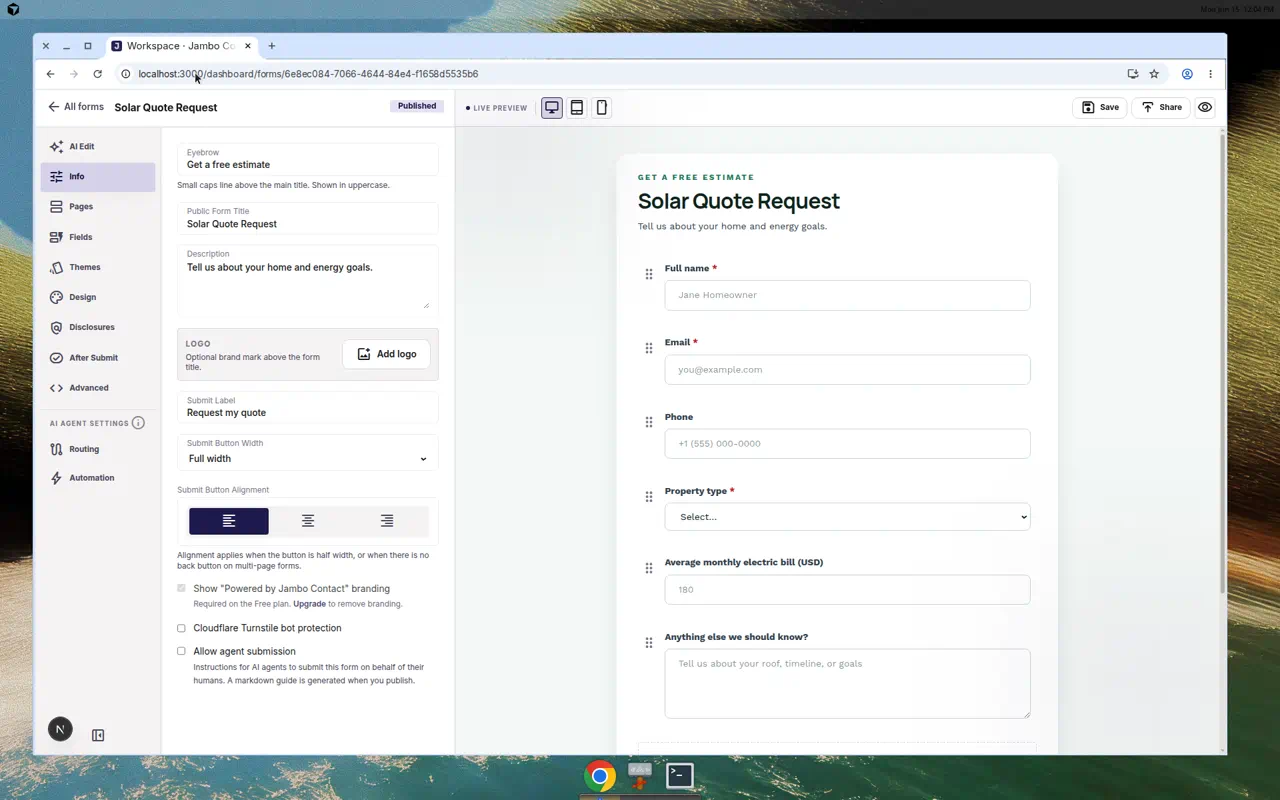
Task: Close the Workspace Jambo tab
Action: (x=248, y=46)
